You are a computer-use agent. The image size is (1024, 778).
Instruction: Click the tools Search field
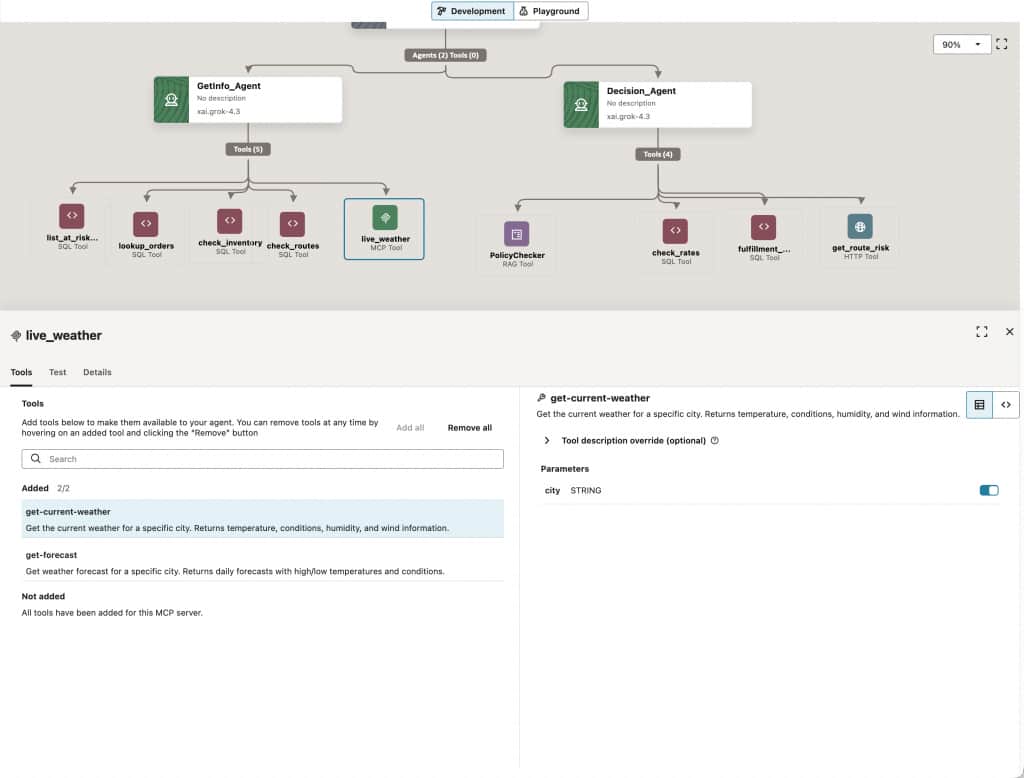tap(263, 459)
